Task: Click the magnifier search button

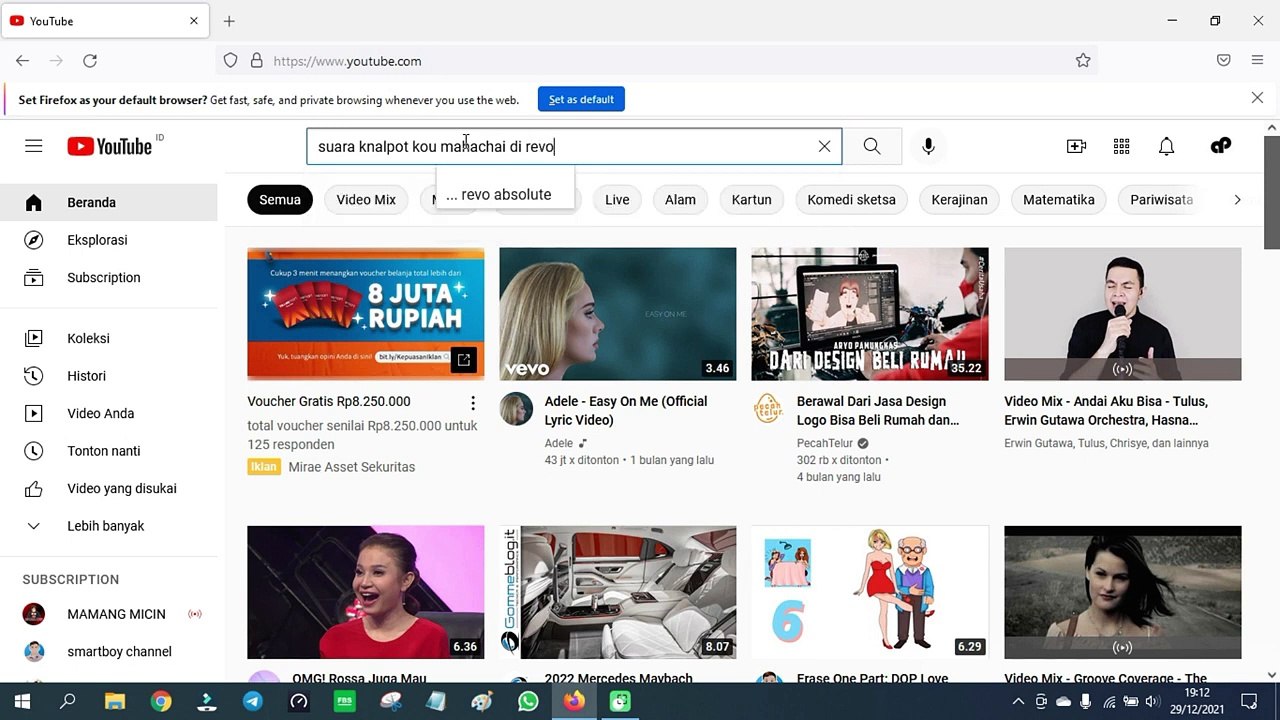Action: pyautogui.click(x=872, y=146)
